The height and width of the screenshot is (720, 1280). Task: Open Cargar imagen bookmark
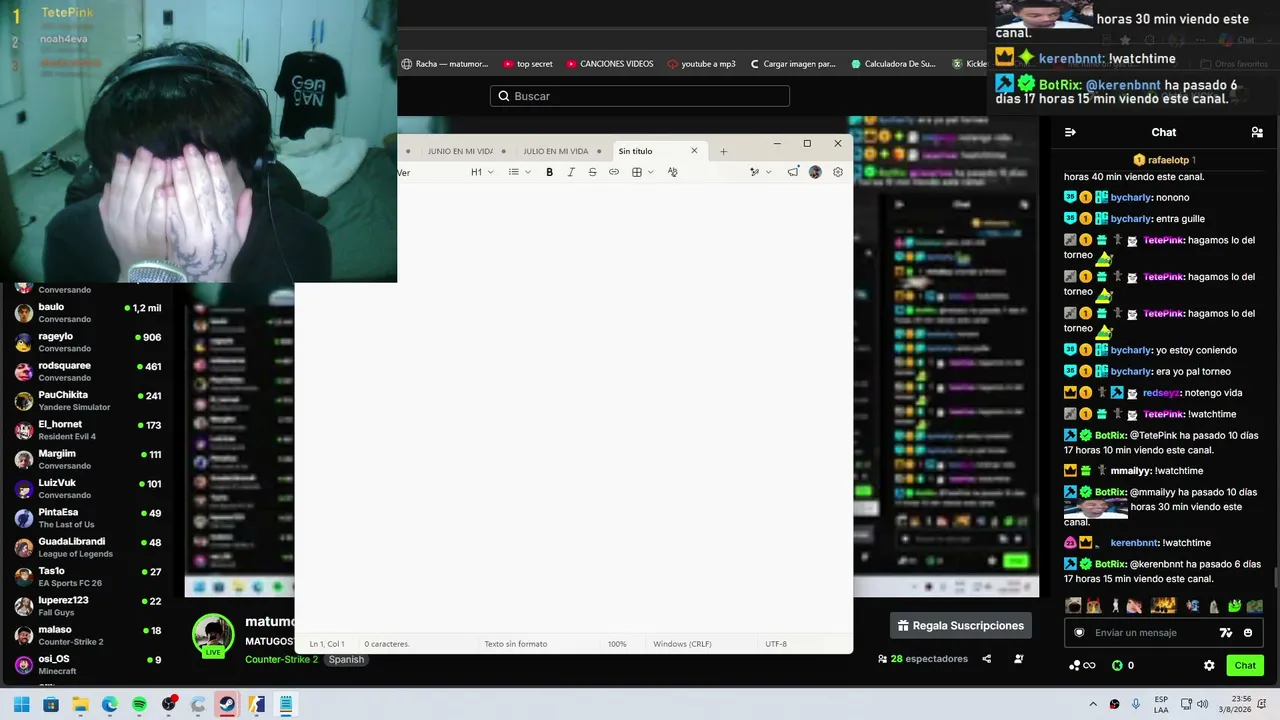click(x=792, y=64)
